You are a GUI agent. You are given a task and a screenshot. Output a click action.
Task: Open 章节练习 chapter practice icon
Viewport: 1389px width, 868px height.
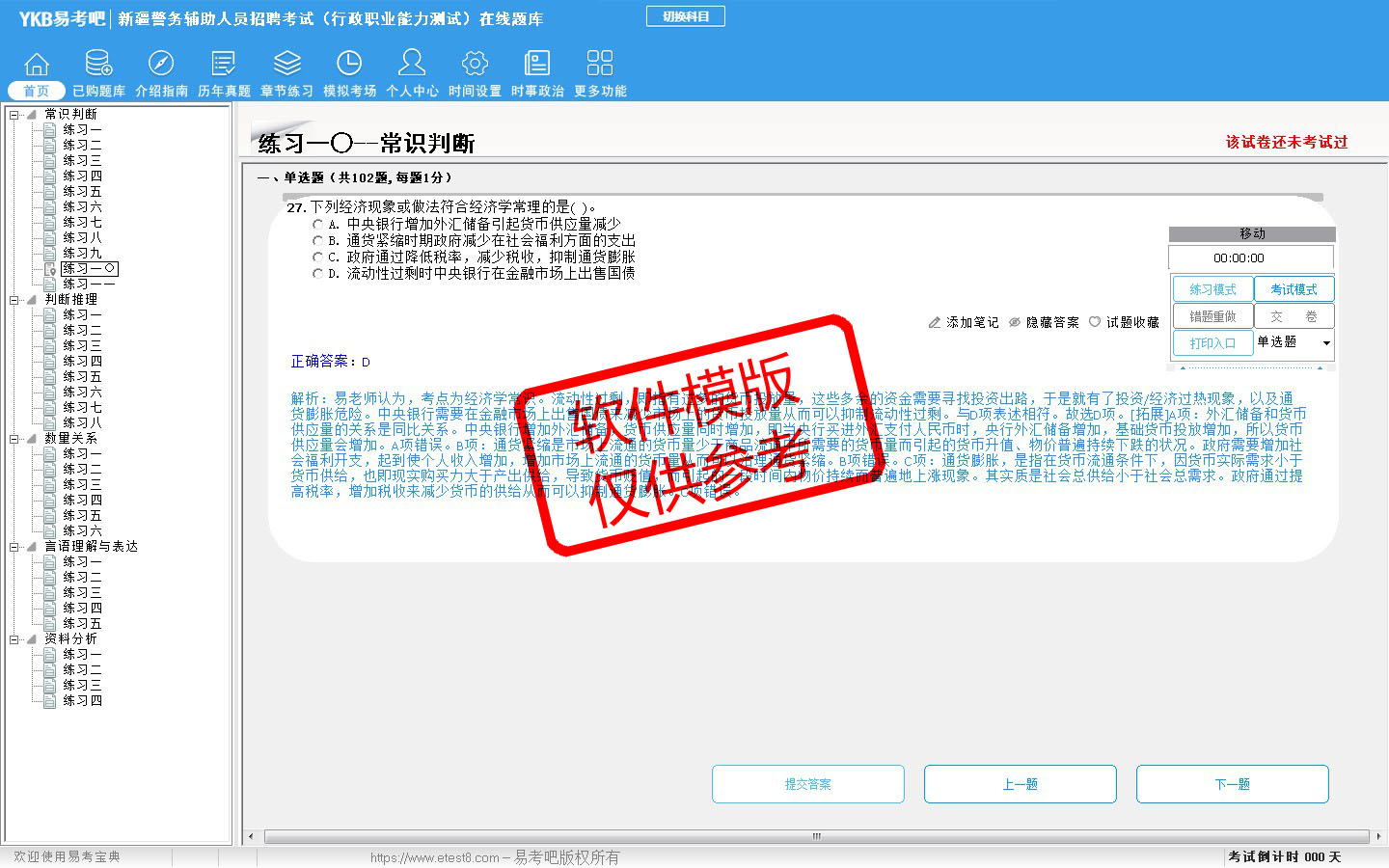[286, 65]
